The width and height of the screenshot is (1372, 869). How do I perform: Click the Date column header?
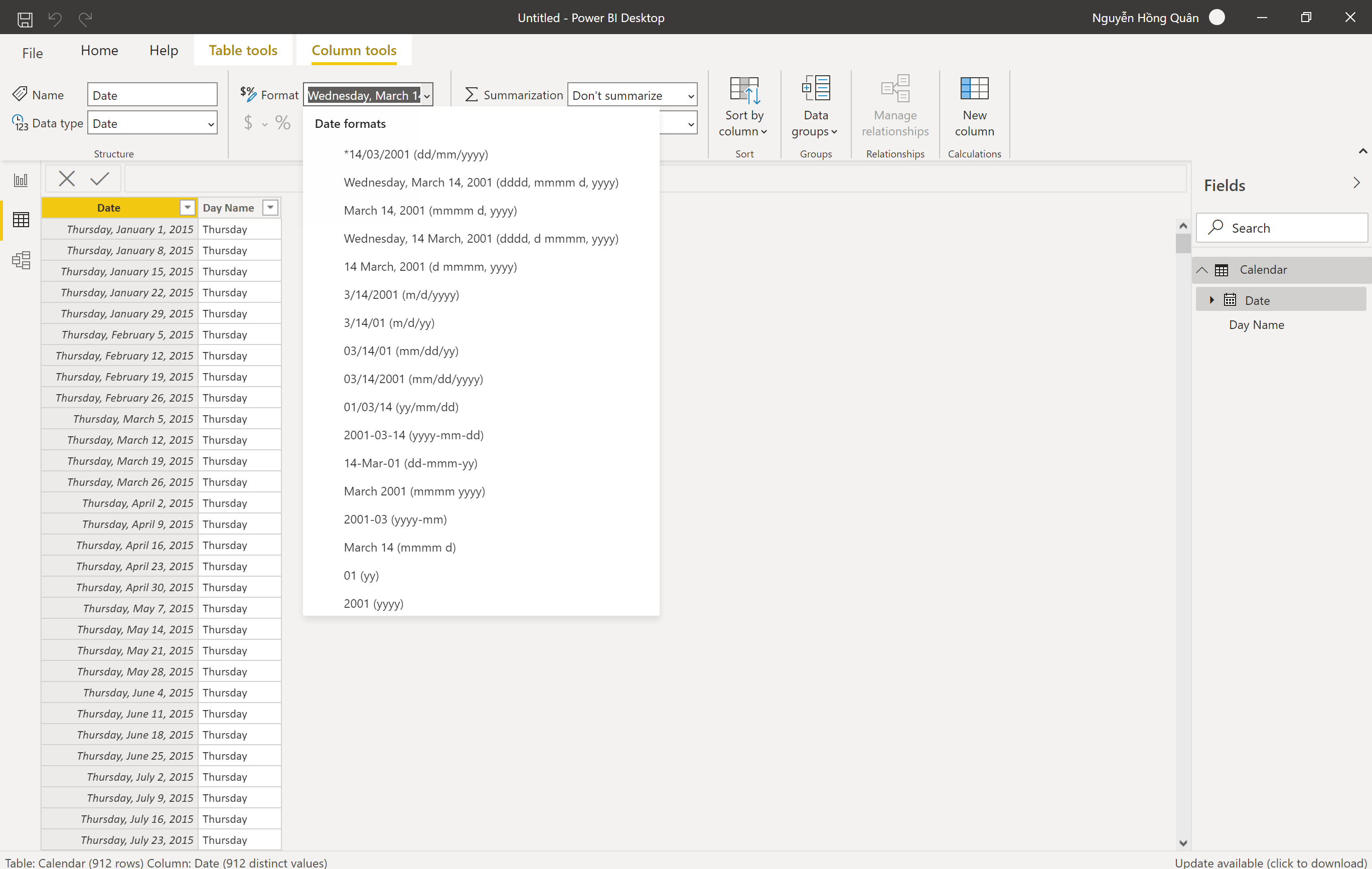coord(119,208)
